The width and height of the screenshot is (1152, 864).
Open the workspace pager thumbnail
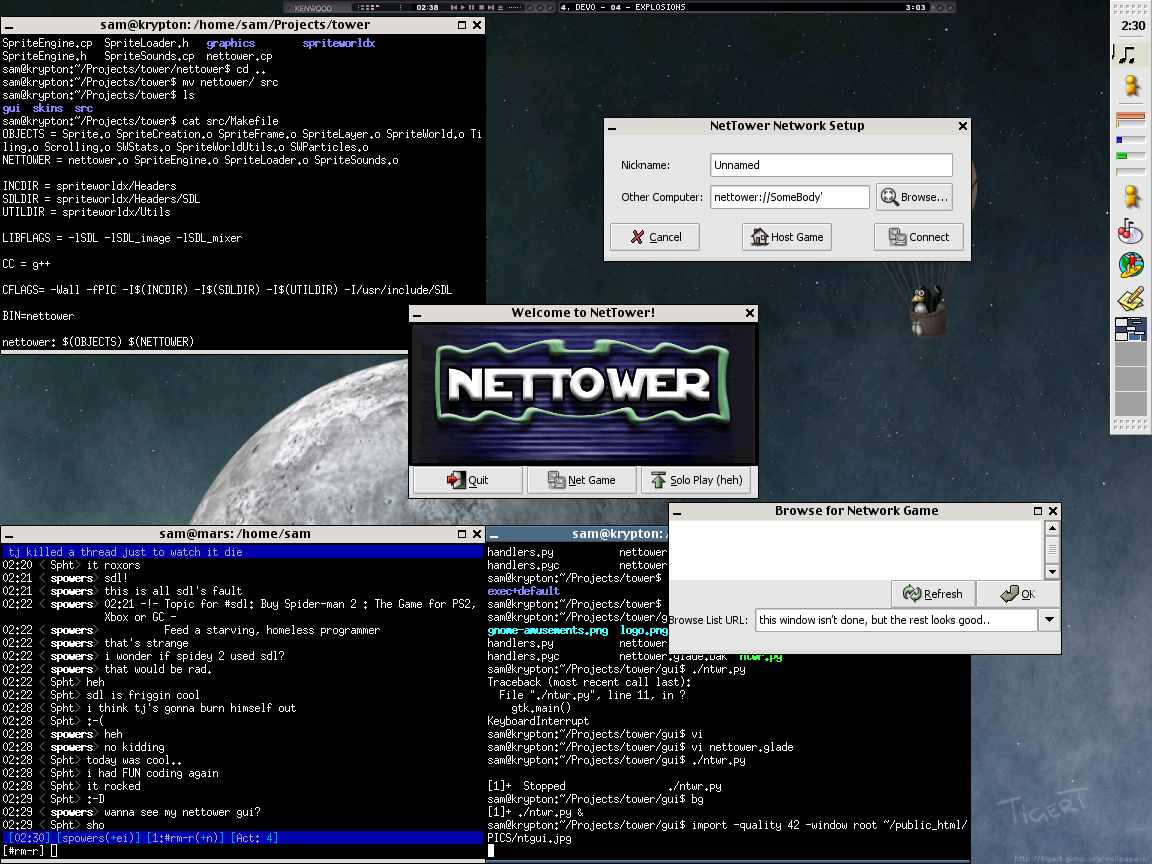click(1131, 330)
